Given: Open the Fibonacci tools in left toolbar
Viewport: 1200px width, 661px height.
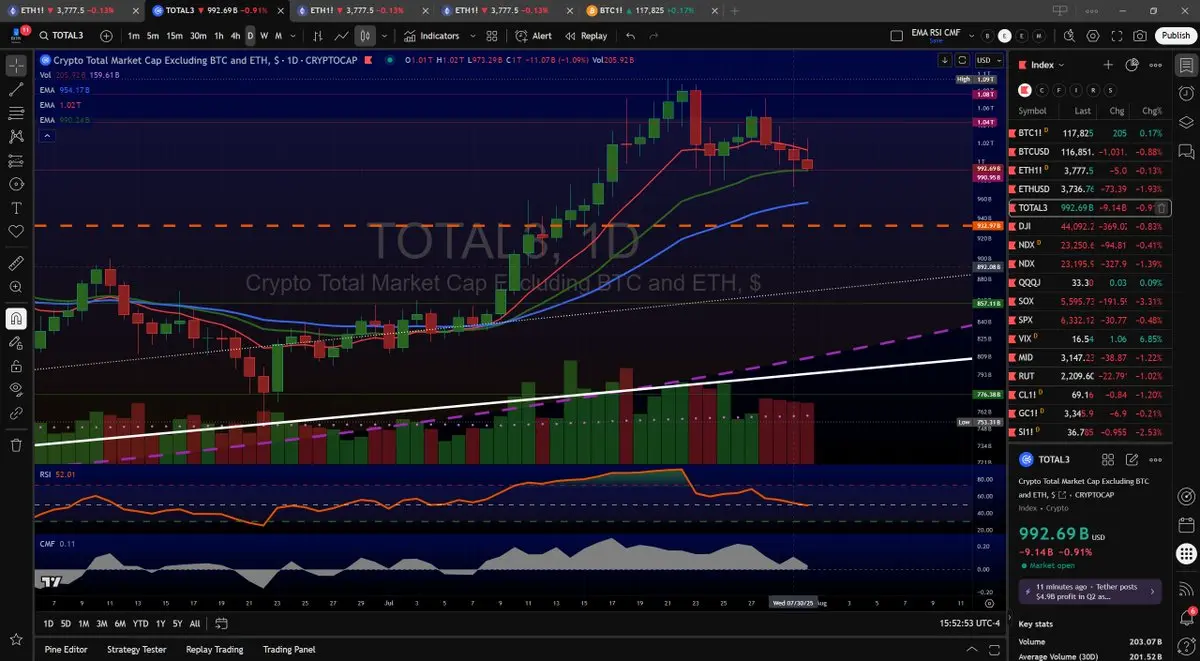Looking at the screenshot, I should pos(16,113).
